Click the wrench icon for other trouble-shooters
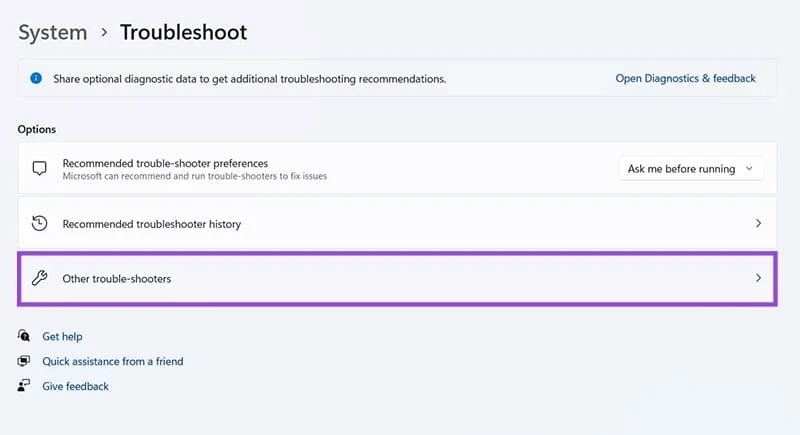 39,279
